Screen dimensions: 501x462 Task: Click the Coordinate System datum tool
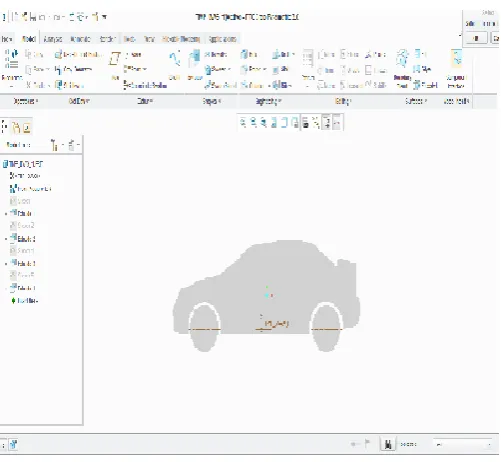pyautogui.click(x=145, y=86)
